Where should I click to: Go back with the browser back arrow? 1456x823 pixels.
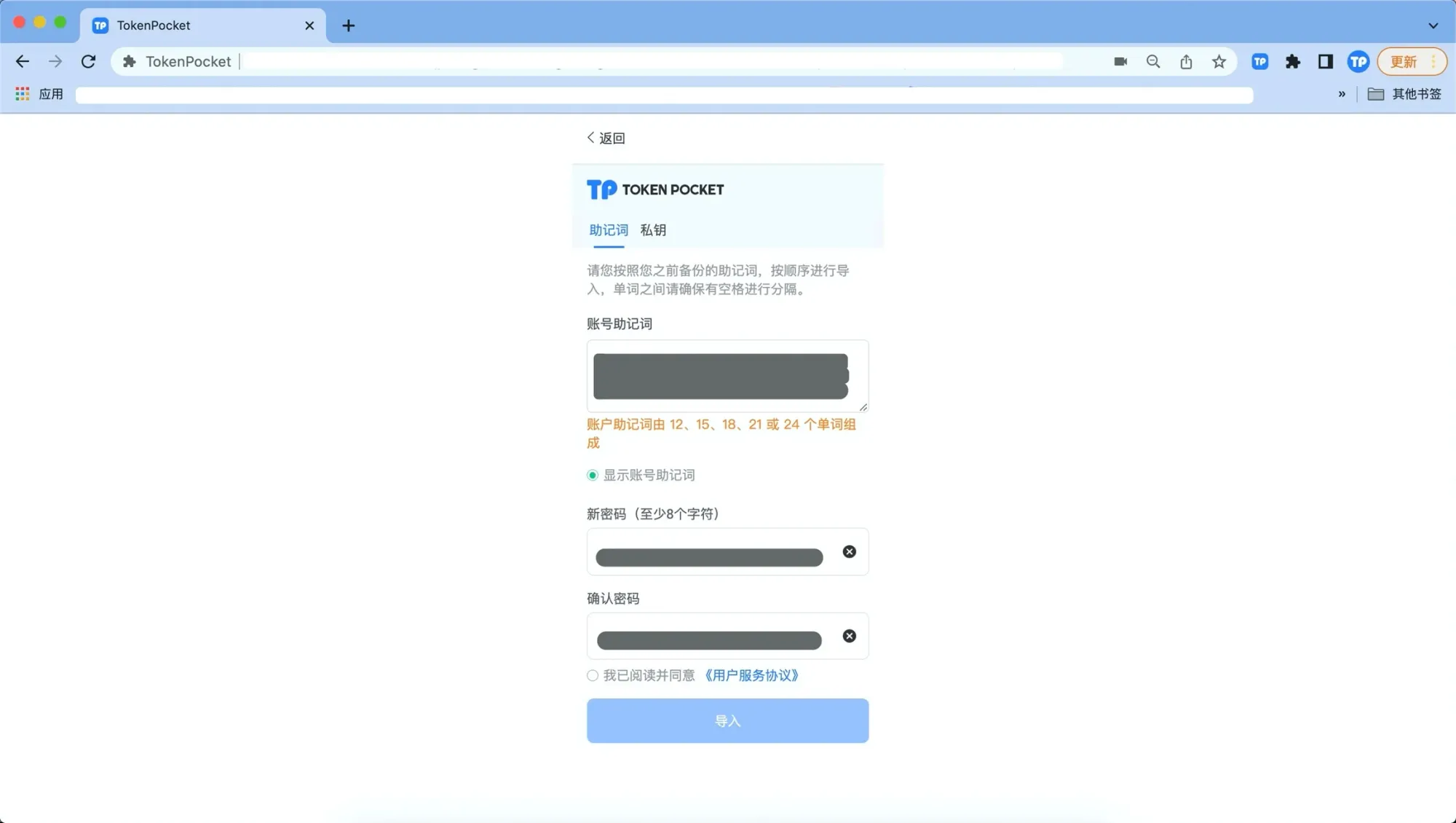click(x=23, y=62)
